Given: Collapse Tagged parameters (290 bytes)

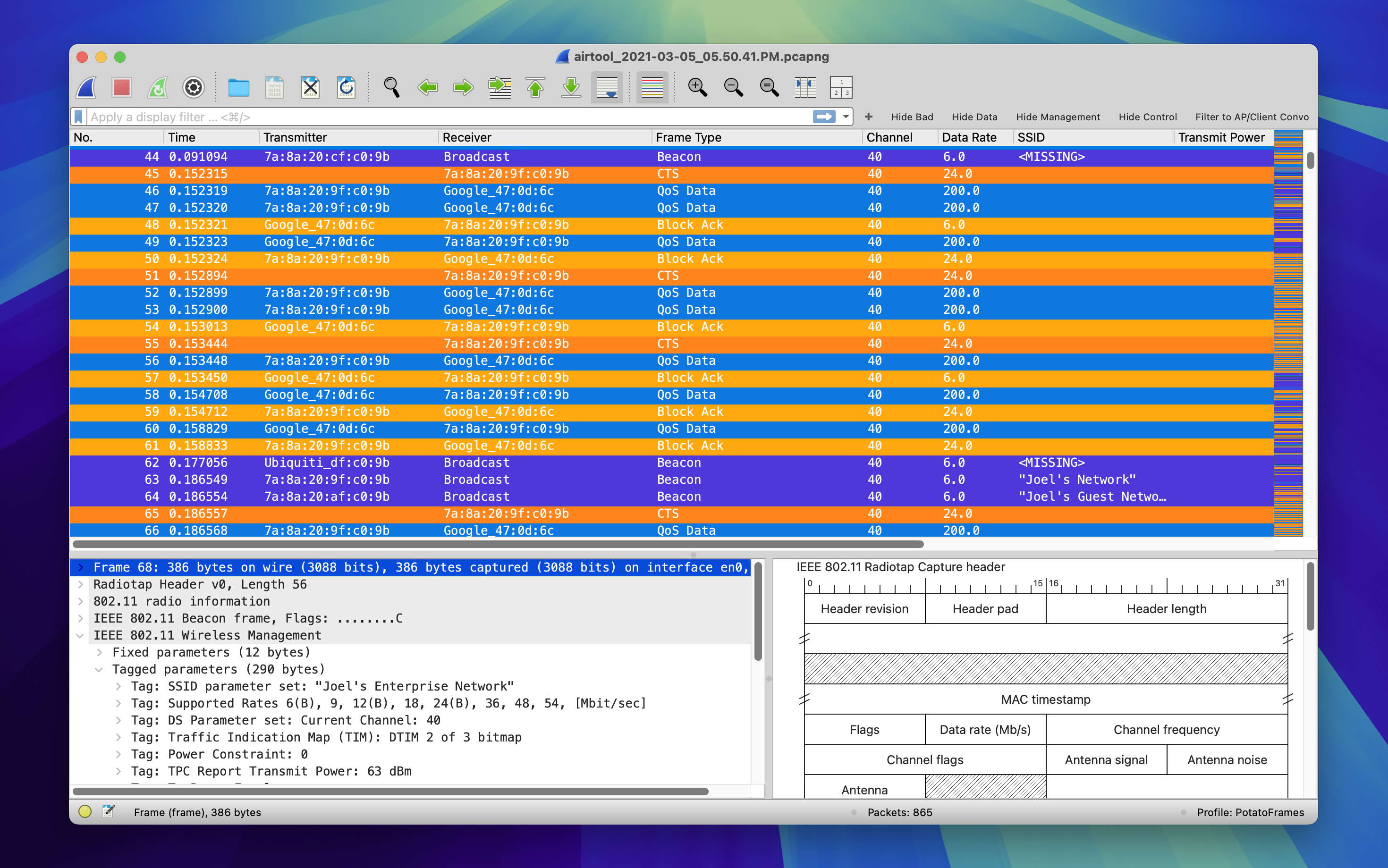Looking at the screenshot, I should coord(99,669).
